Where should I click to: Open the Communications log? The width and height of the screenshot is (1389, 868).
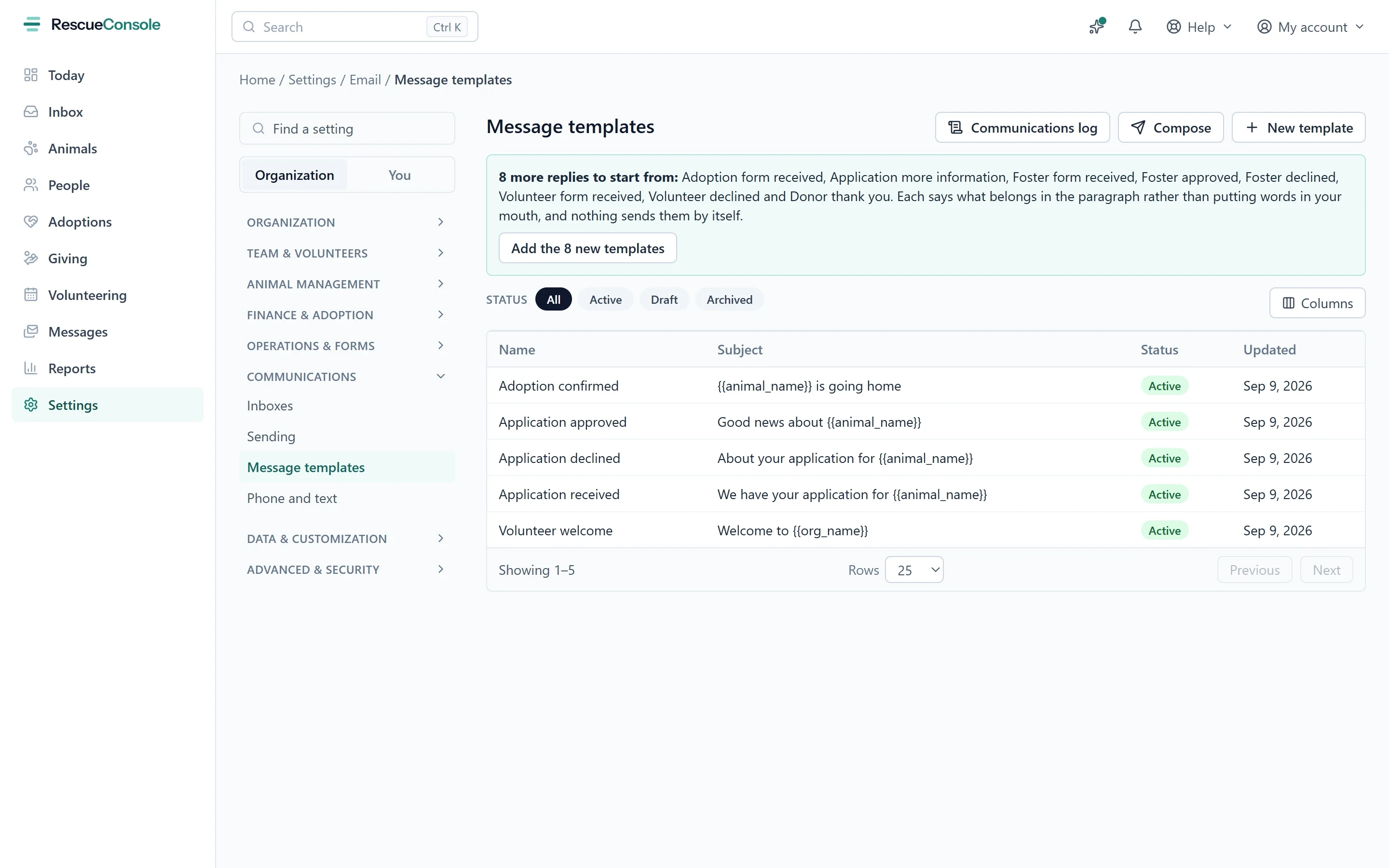coord(1022,127)
